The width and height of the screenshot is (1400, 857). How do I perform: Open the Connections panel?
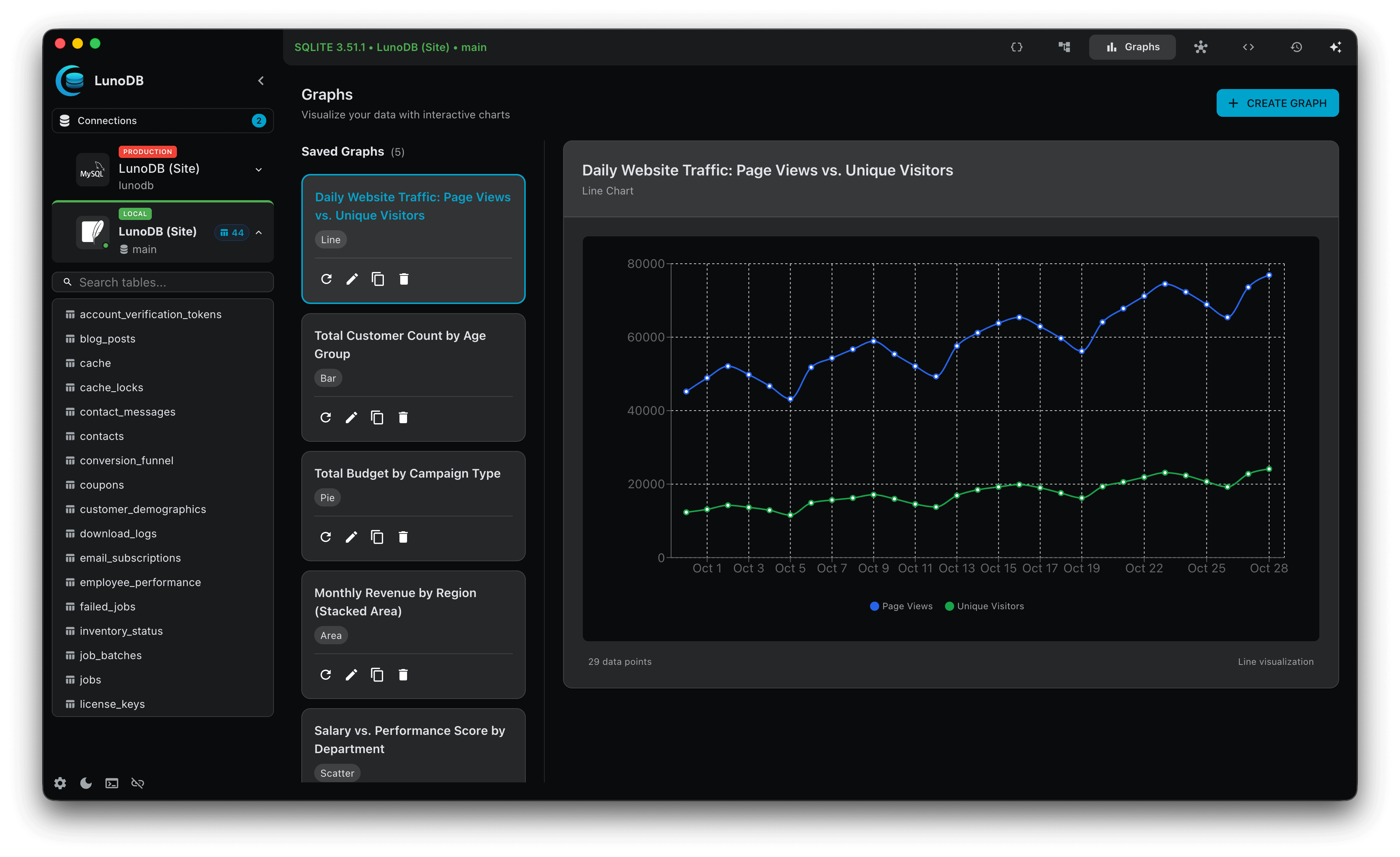(x=162, y=121)
